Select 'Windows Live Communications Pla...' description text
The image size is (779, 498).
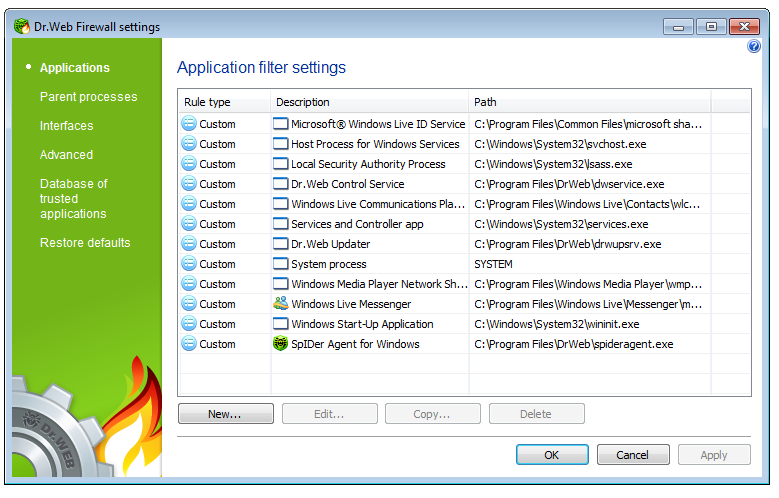(x=378, y=204)
